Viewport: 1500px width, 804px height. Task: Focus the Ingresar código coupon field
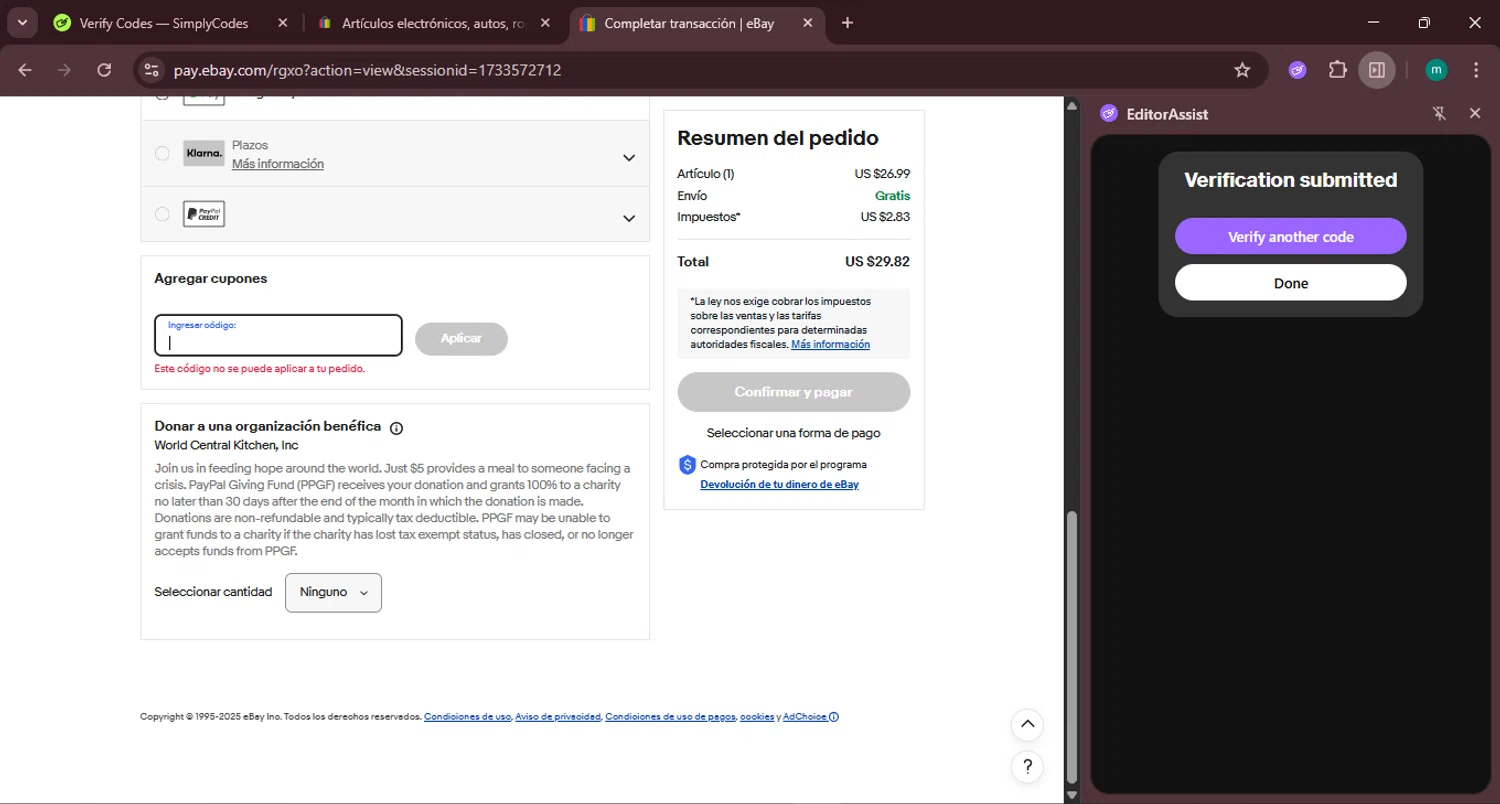click(278, 336)
